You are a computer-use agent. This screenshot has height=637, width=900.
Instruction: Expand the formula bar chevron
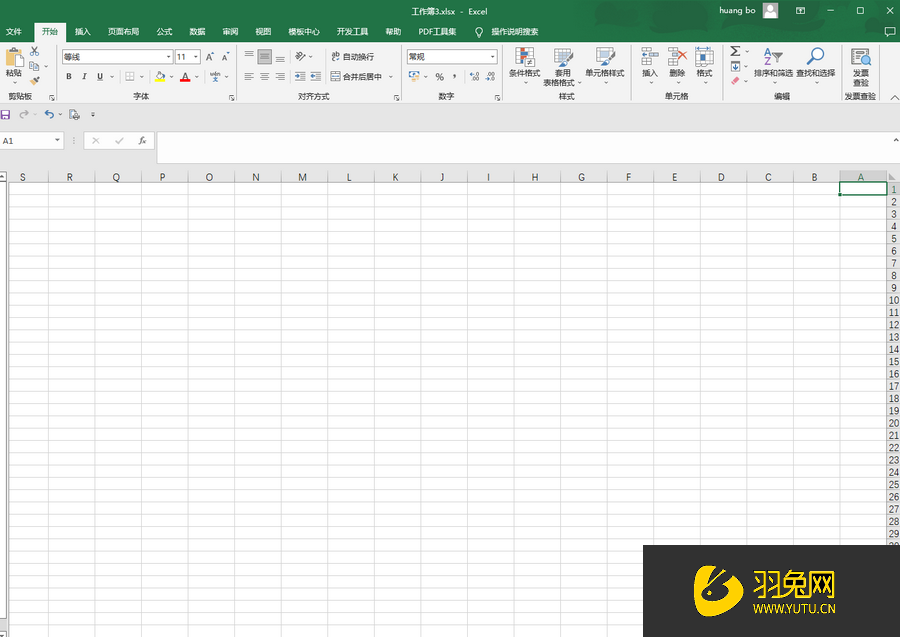pyautogui.click(x=895, y=140)
